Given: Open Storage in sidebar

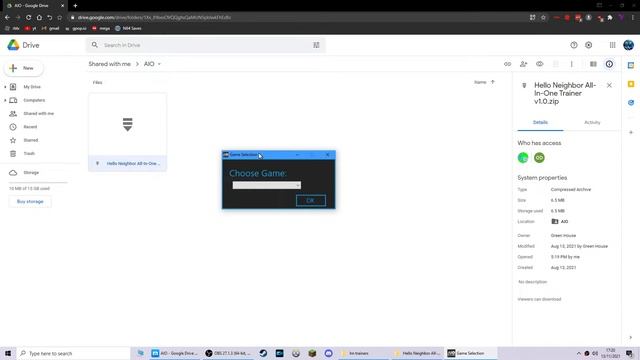Looking at the screenshot, I should 31,173.
